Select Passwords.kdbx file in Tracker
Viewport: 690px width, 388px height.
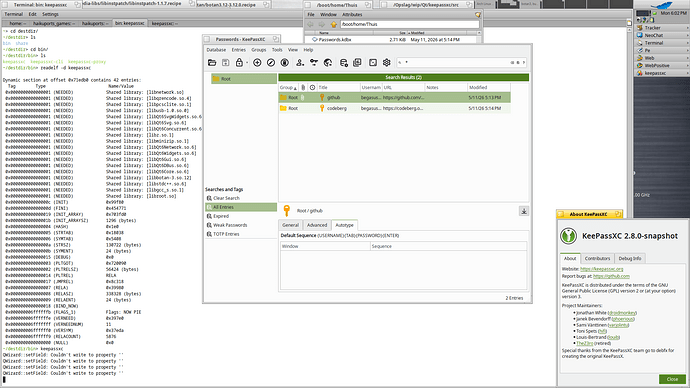coord(335,40)
